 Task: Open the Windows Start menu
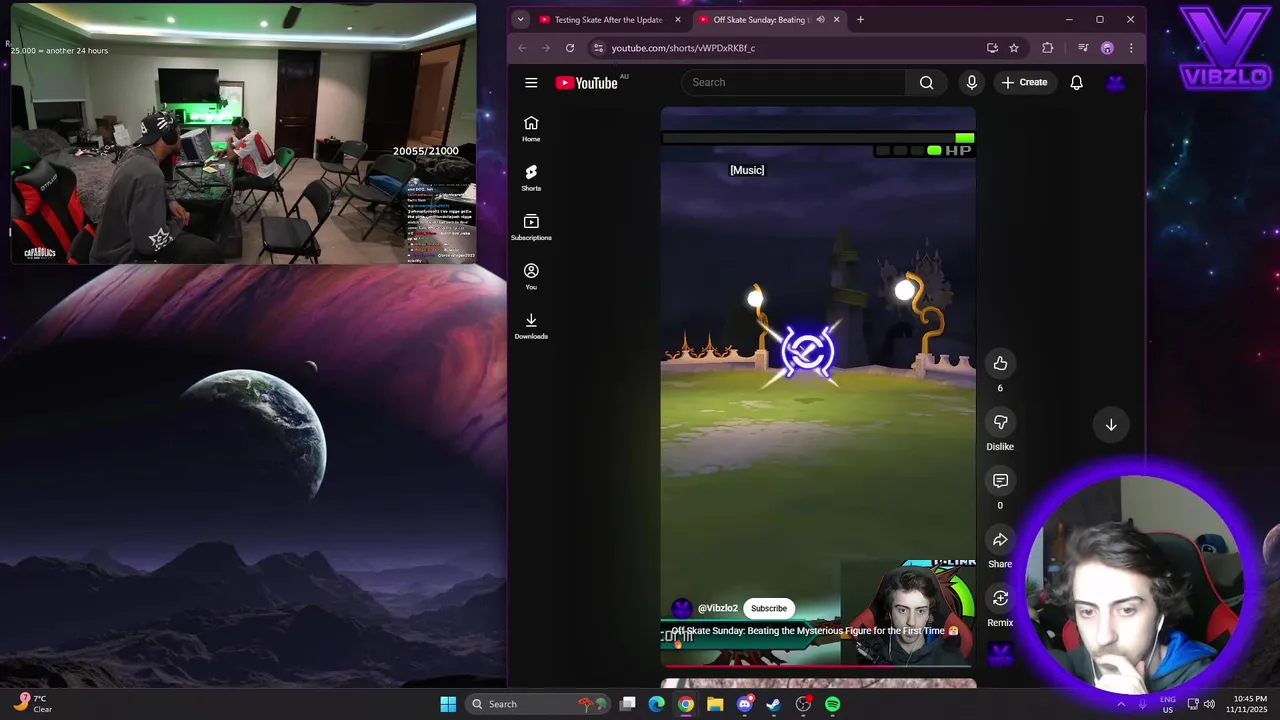tap(448, 704)
